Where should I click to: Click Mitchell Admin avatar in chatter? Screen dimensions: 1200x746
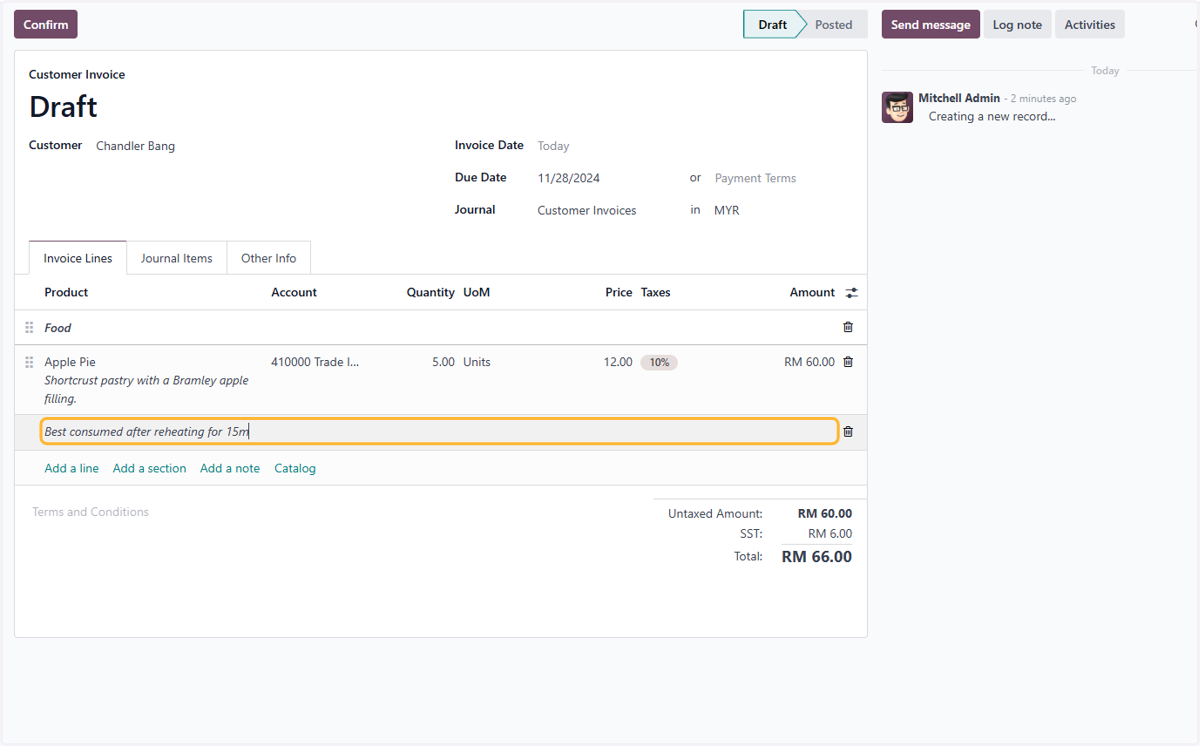(897, 107)
